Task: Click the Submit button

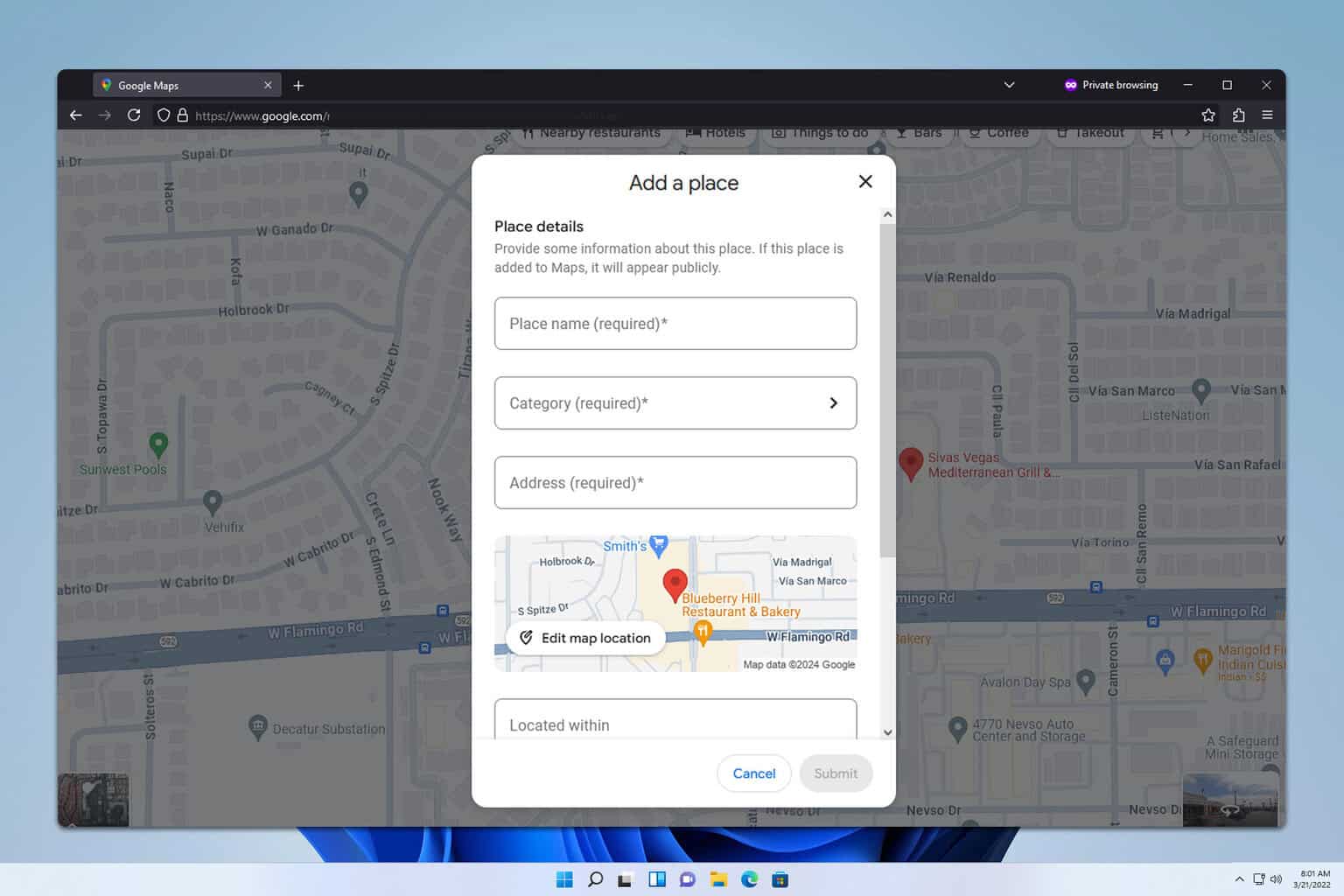Action: coord(836,773)
